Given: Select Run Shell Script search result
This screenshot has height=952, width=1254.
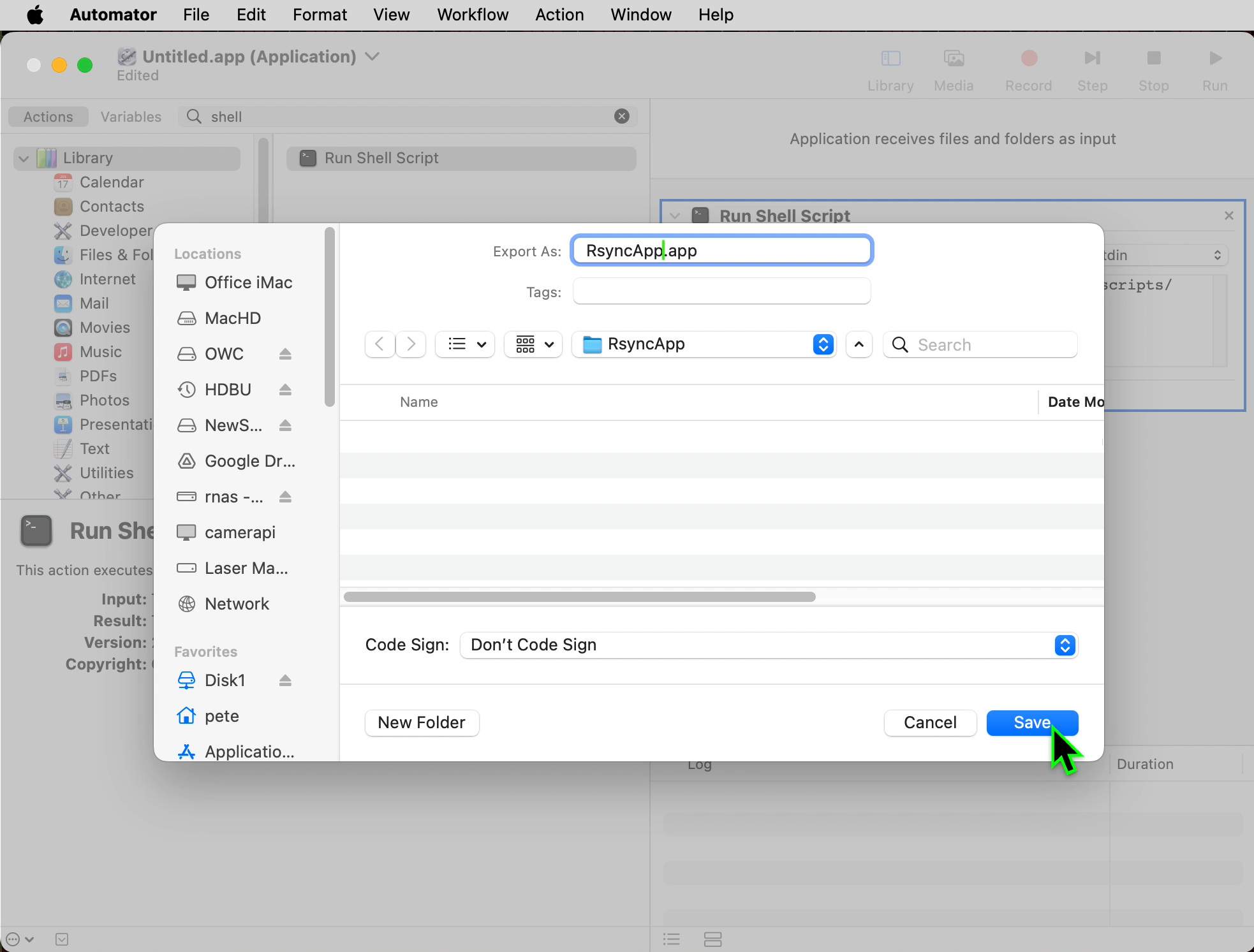Looking at the screenshot, I should (461, 158).
